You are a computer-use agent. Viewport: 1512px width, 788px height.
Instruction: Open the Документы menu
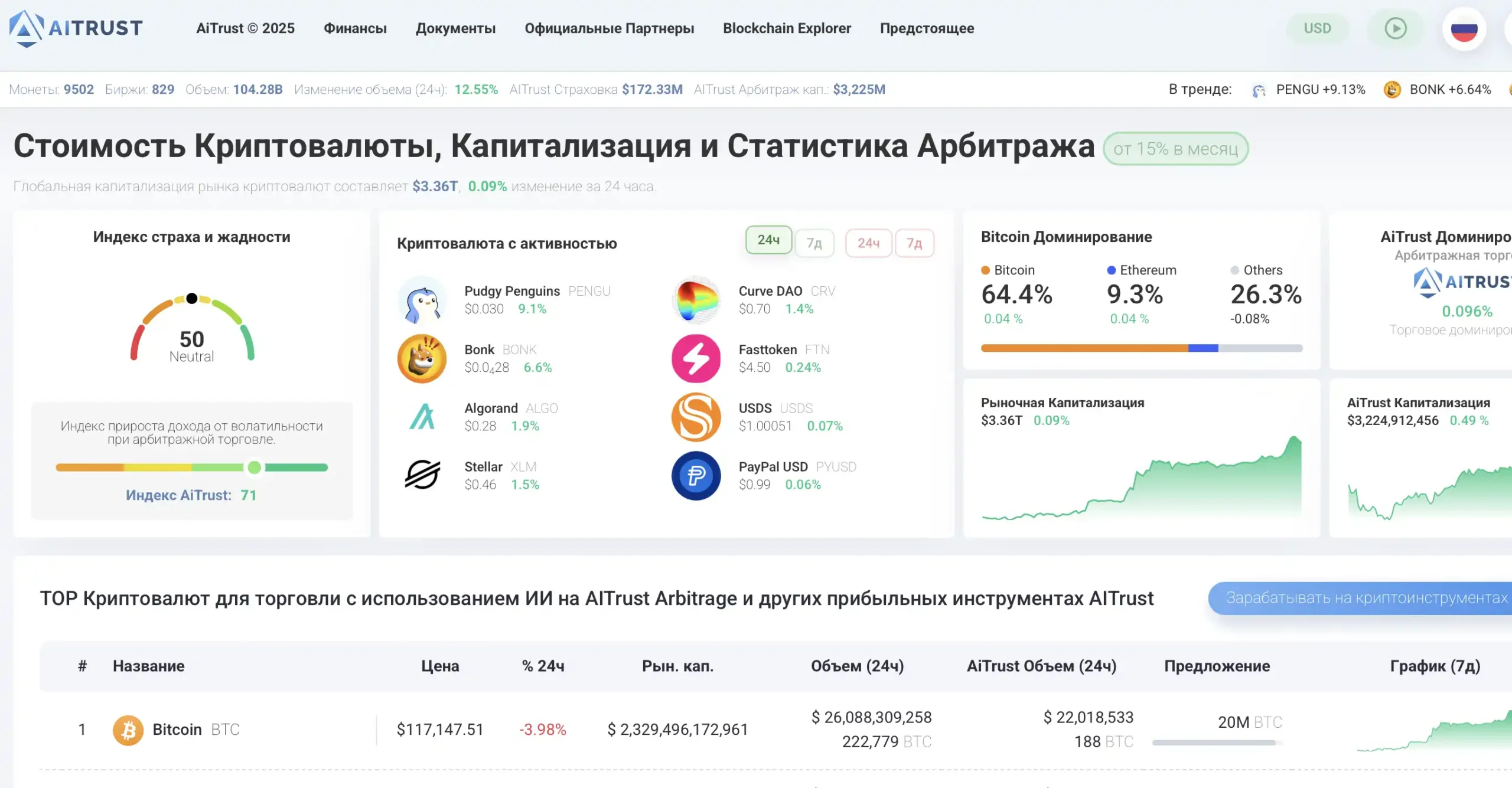click(455, 28)
